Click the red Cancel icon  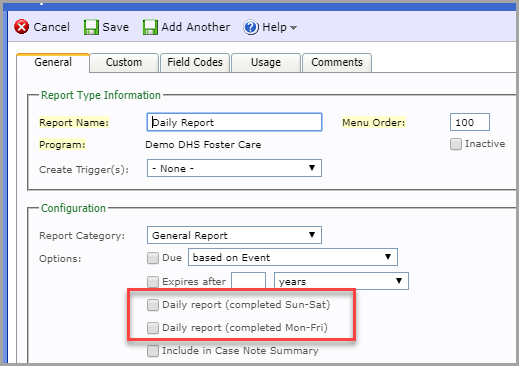pos(22,27)
